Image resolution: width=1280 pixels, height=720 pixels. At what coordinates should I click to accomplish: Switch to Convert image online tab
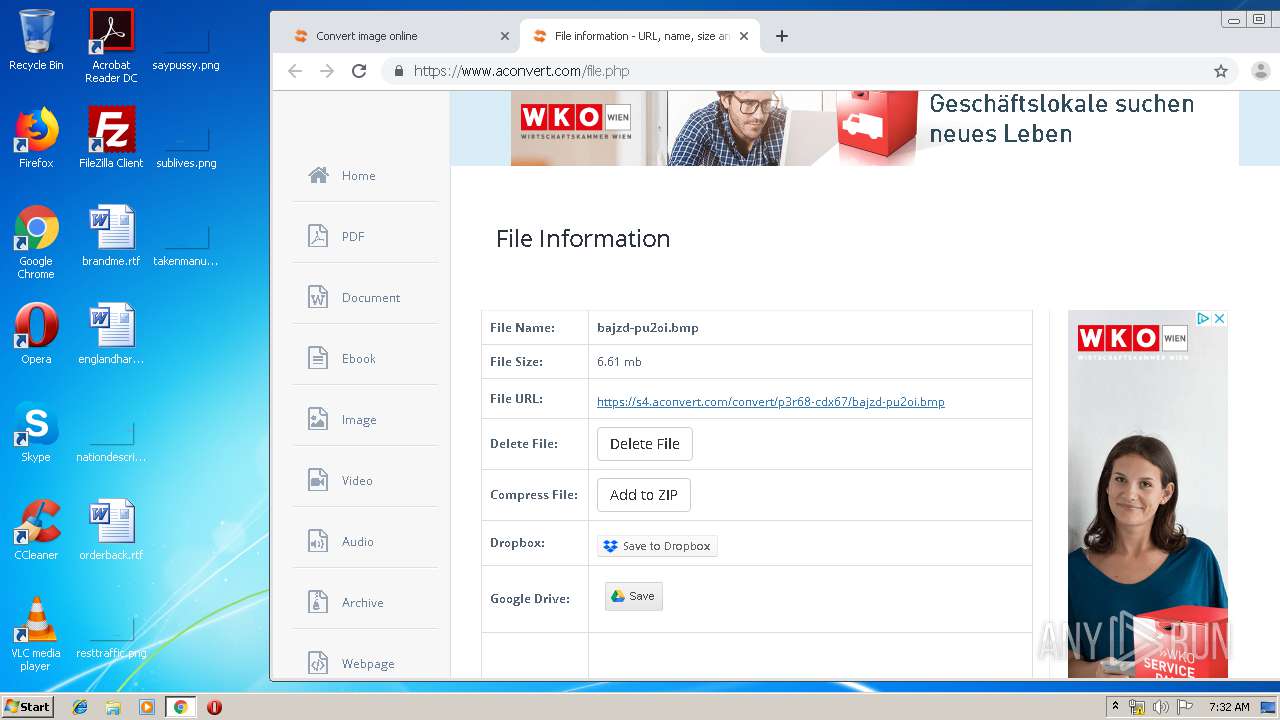394,36
